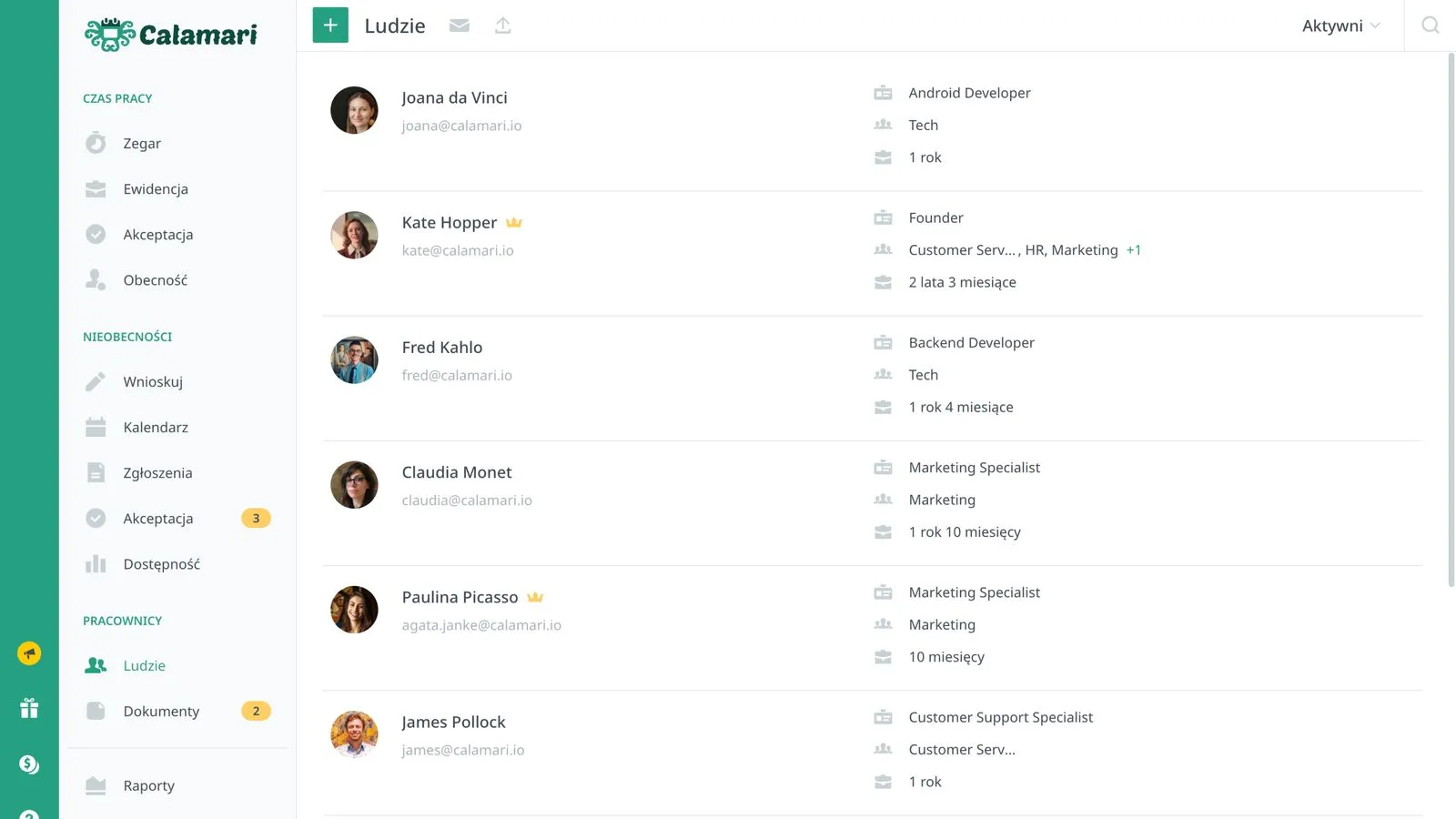This screenshot has width=1456, height=819.
Task: Open Akceptacja with the 3 badge
Action: (x=158, y=519)
